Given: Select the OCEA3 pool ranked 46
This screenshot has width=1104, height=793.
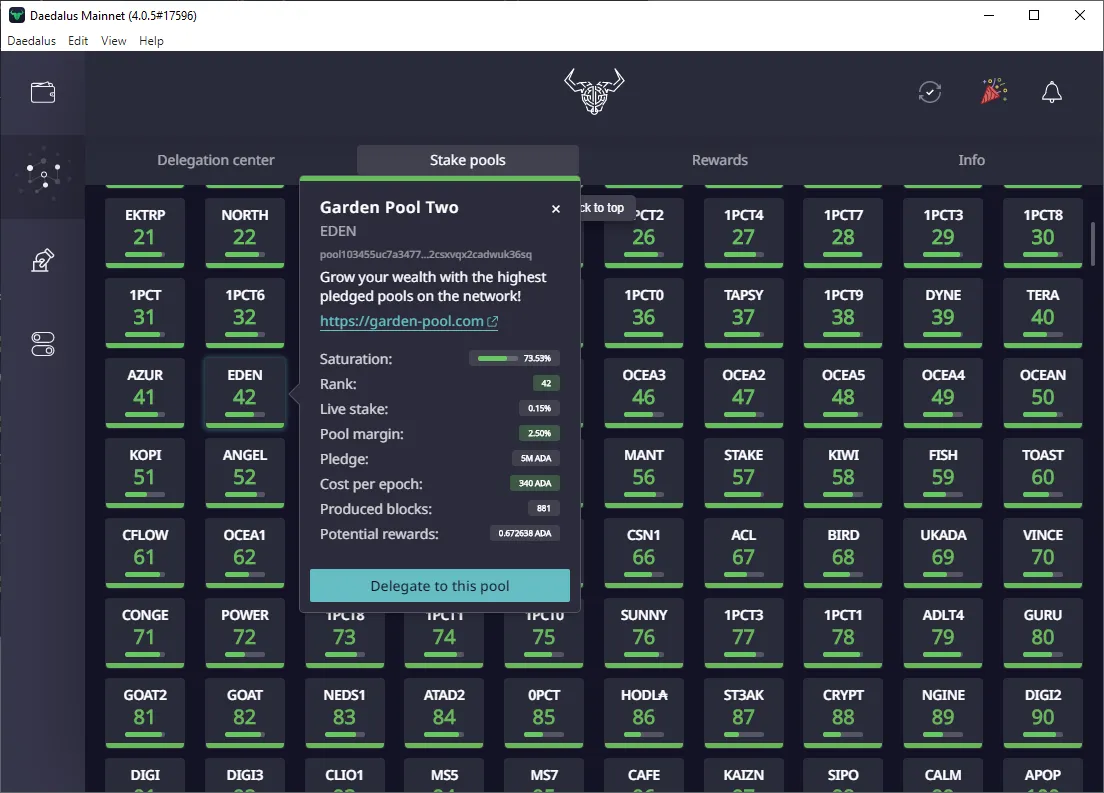Looking at the screenshot, I should click(x=644, y=392).
